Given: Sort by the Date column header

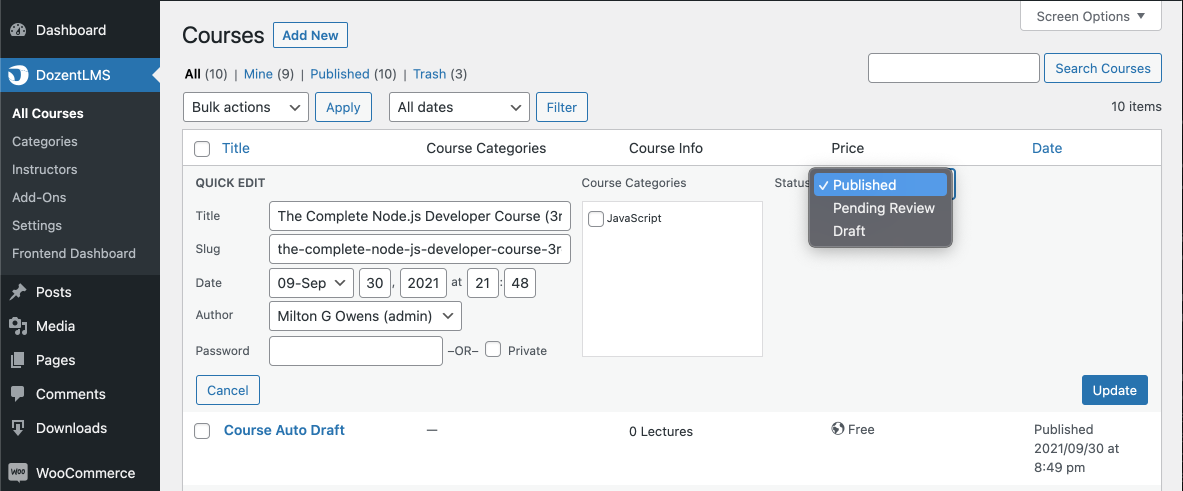Looking at the screenshot, I should click(x=1046, y=149).
